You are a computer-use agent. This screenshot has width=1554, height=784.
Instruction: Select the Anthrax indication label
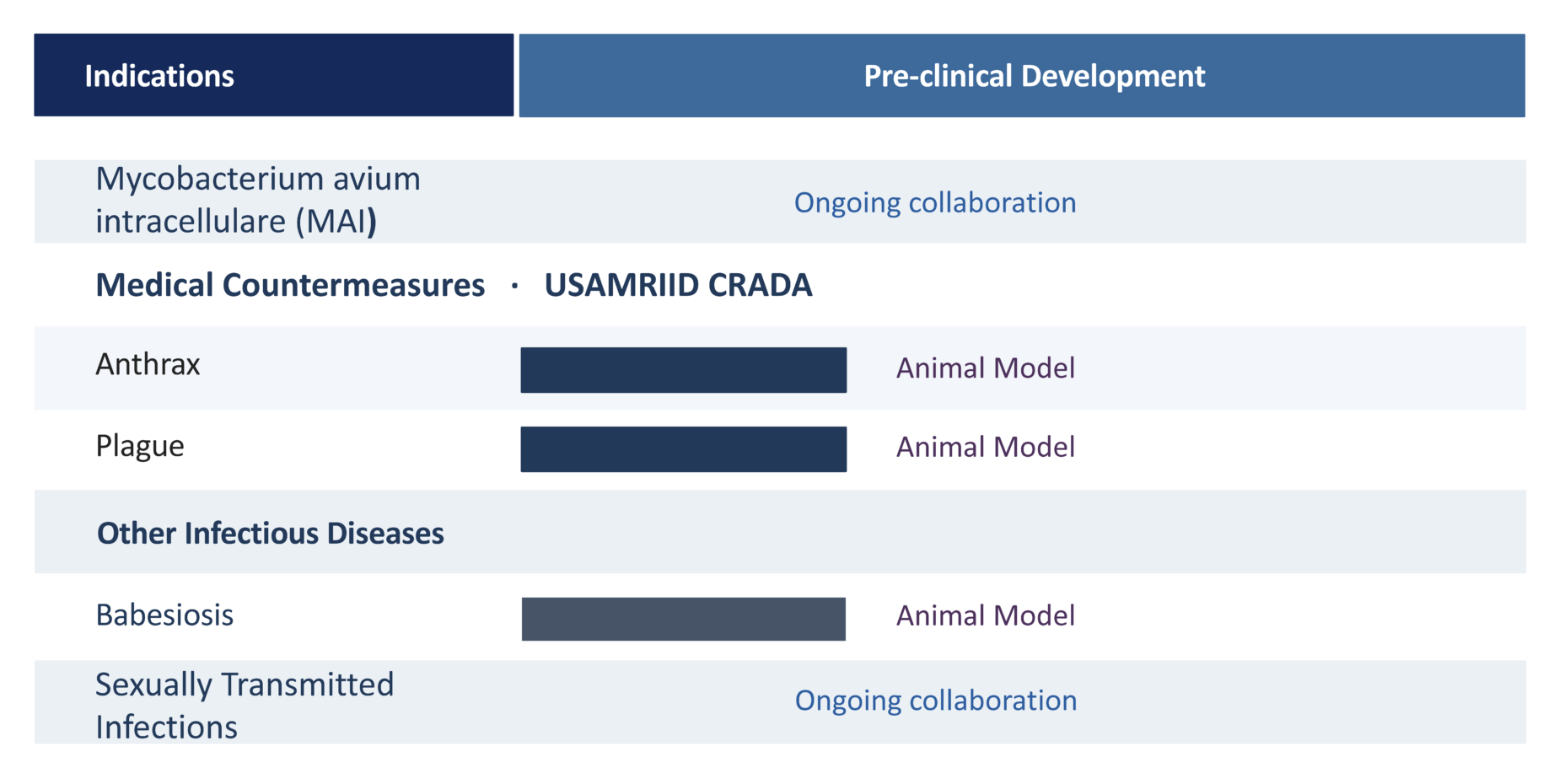[148, 364]
